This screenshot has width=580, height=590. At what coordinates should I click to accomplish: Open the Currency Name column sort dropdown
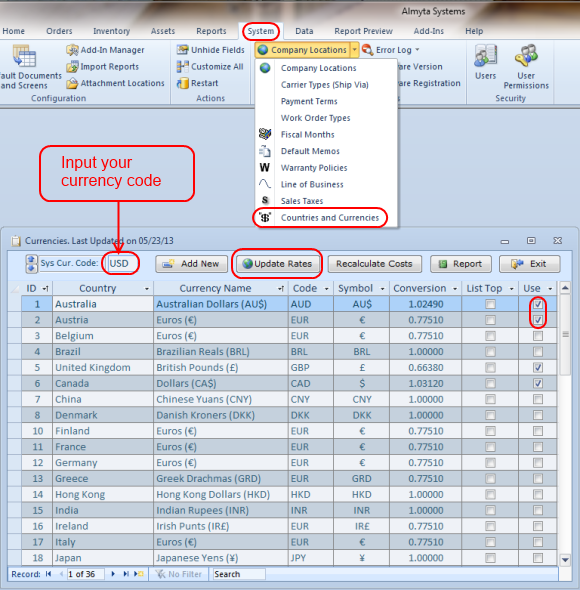[x=281, y=289]
